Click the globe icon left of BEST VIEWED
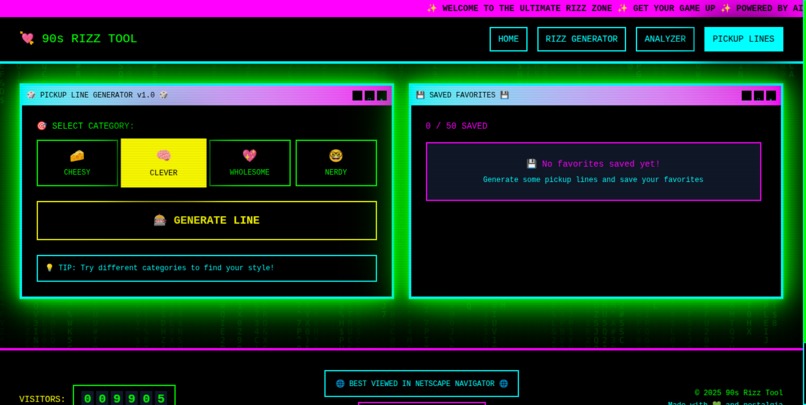Screen dimensions: 806x405 click(340, 383)
